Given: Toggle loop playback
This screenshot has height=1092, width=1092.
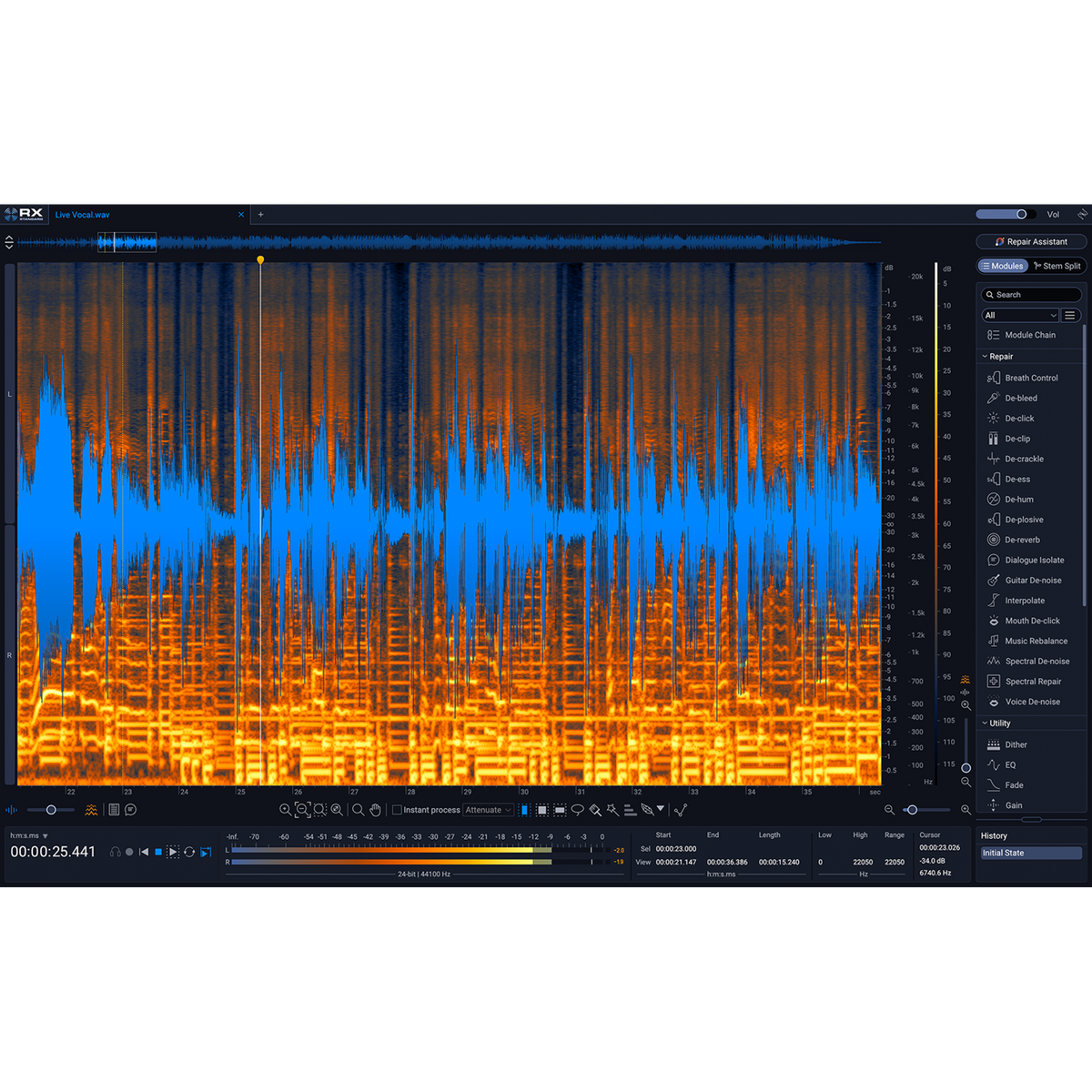Looking at the screenshot, I should pyautogui.click(x=189, y=852).
